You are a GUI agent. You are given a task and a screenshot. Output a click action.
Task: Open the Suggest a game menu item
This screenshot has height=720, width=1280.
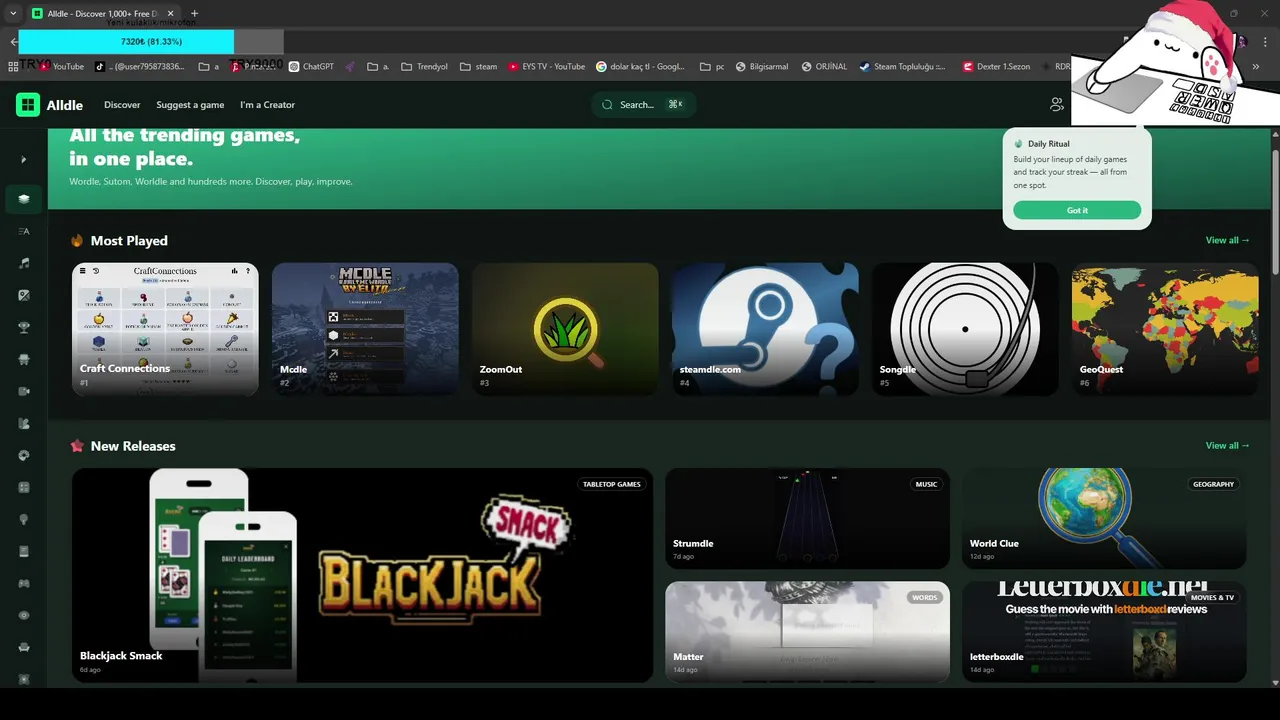(190, 105)
